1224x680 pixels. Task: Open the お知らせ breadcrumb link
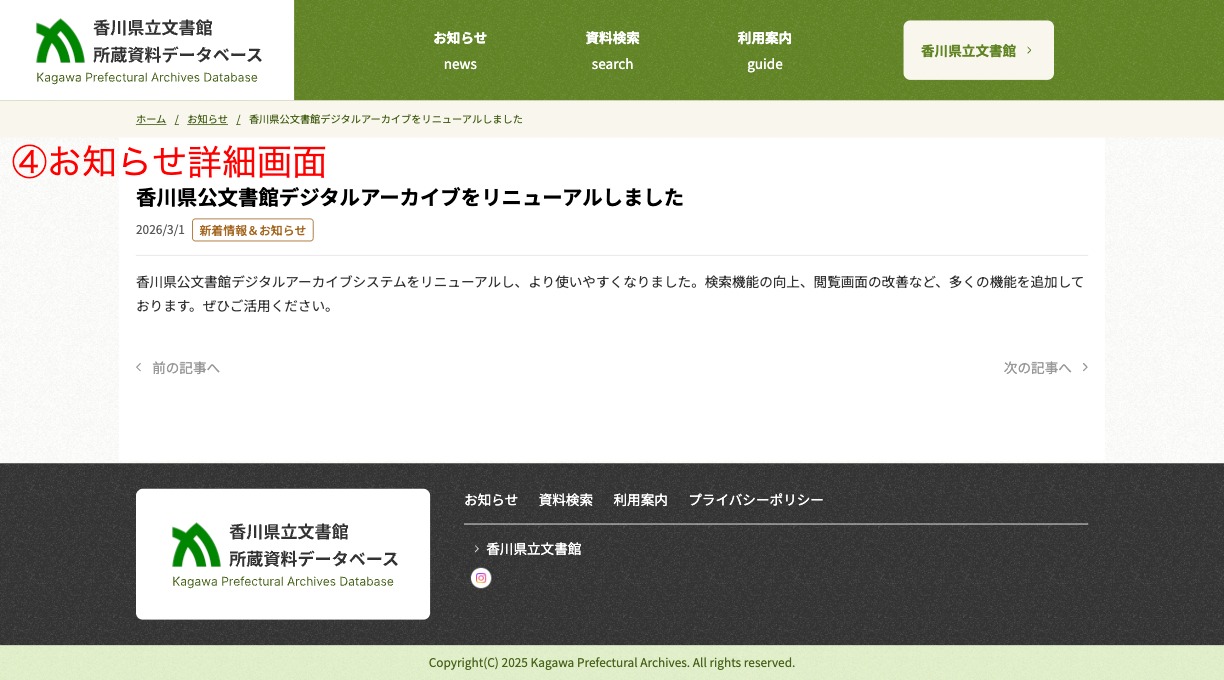[207, 119]
